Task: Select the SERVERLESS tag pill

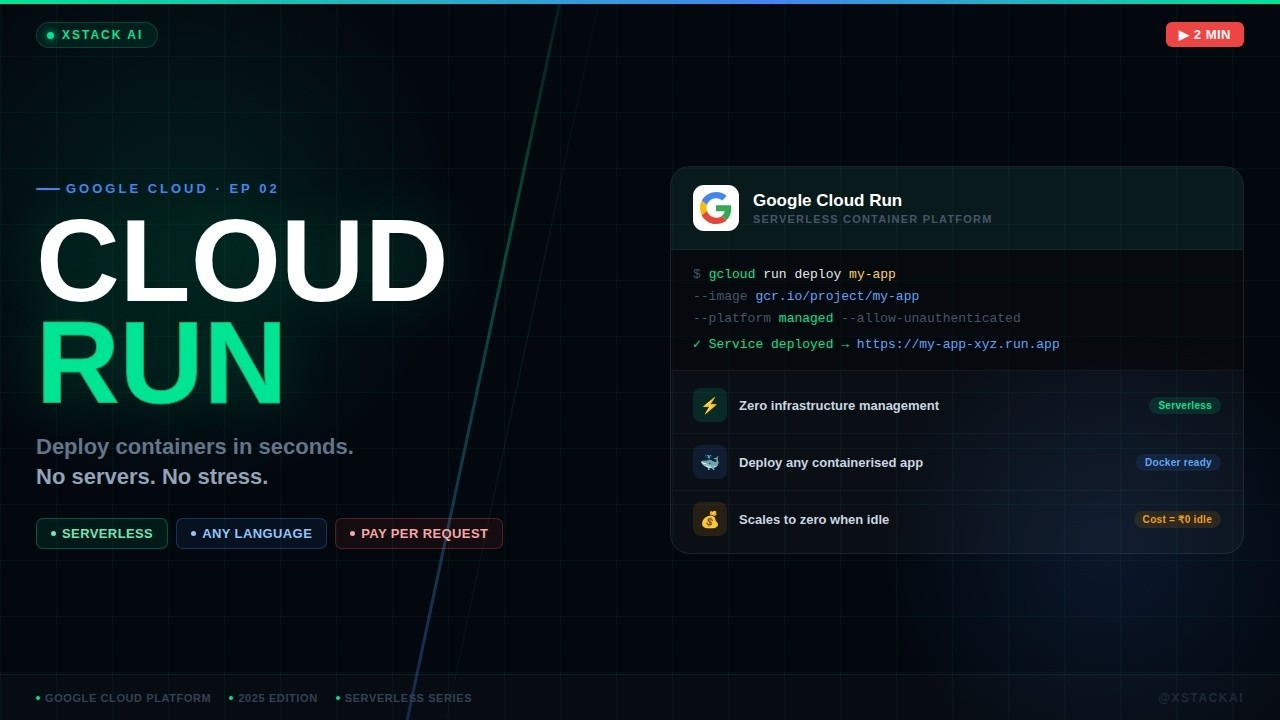Action: [x=102, y=534]
